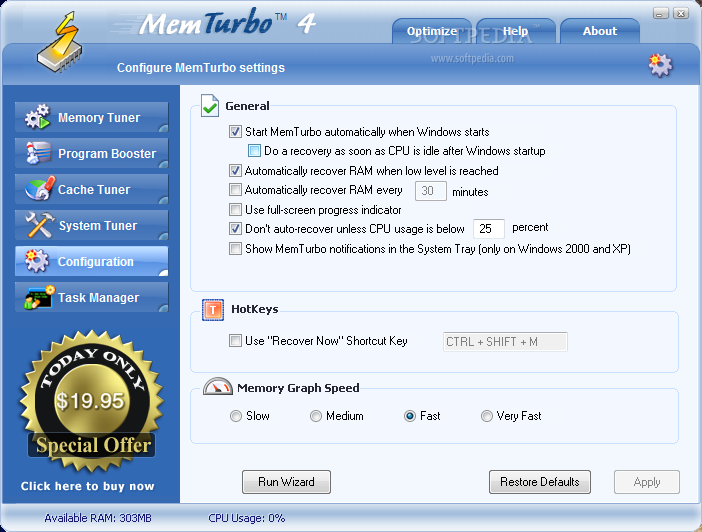Viewport: 702px width, 532px height.
Task: Click the gear icon in header bar
Action: click(660, 65)
